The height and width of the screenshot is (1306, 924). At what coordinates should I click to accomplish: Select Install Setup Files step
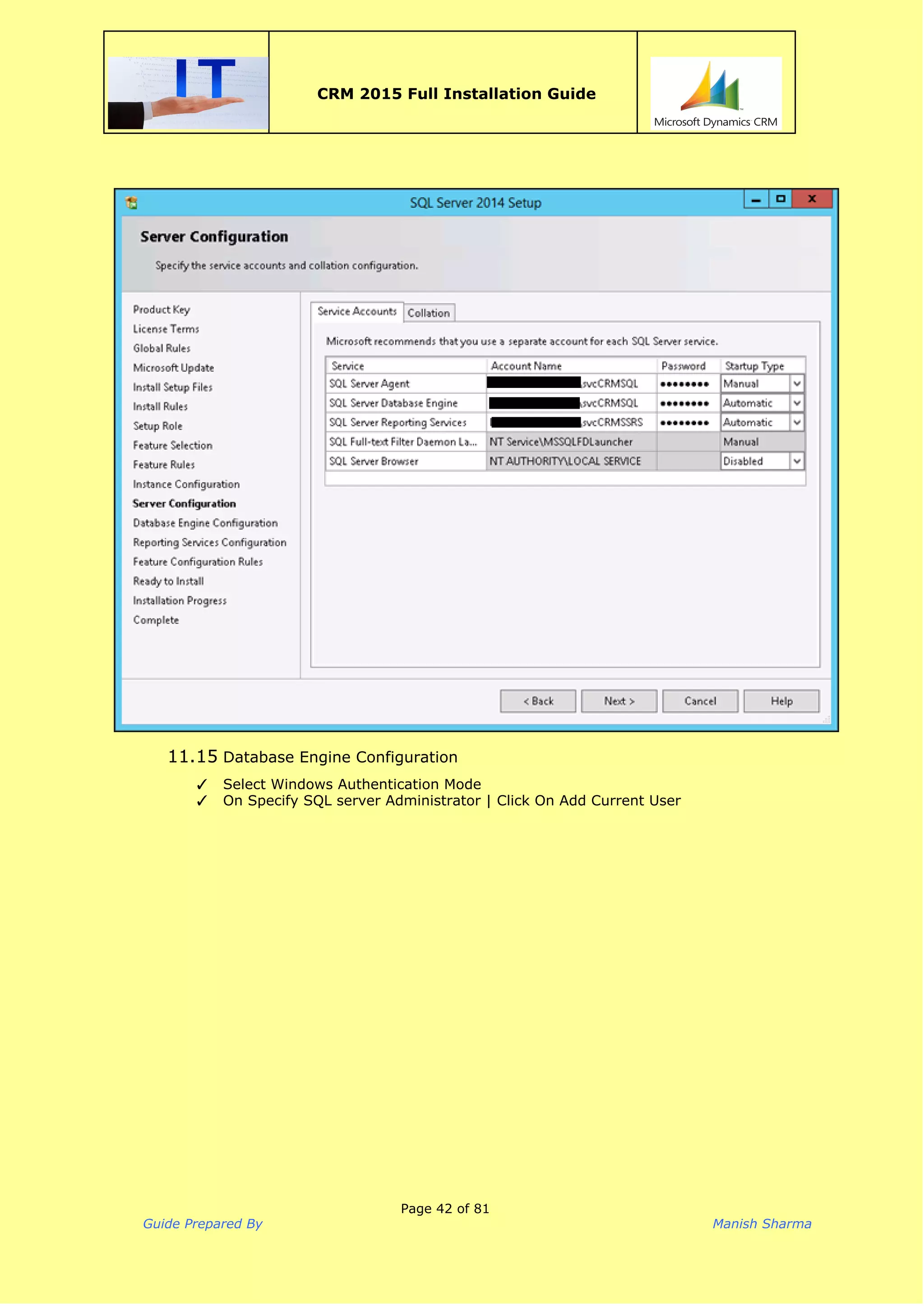pyautogui.click(x=172, y=388)
